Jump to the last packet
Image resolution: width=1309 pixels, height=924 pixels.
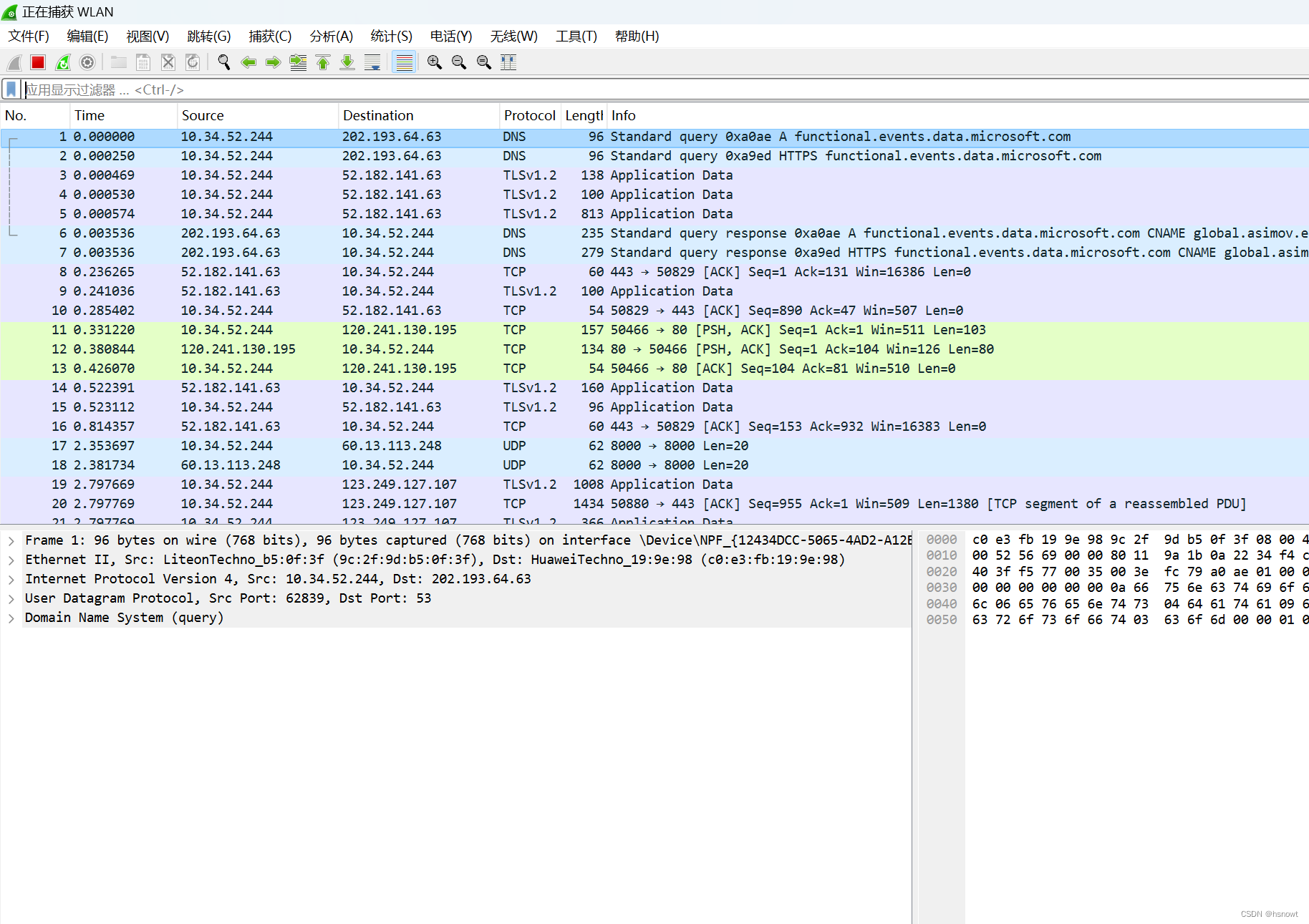pyautogui.click(x=347, y=62)
